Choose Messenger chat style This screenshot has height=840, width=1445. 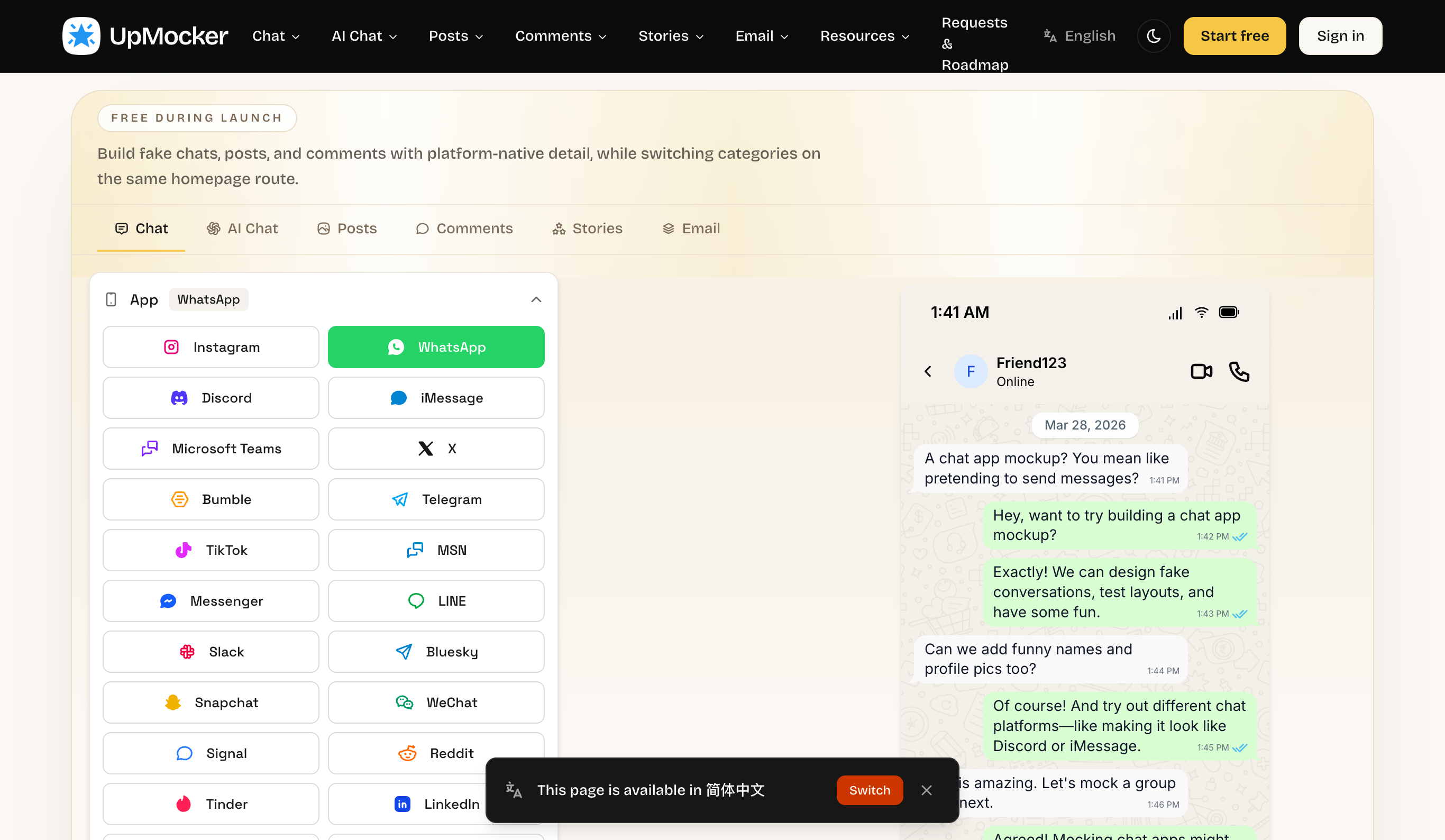click(211, 601)
